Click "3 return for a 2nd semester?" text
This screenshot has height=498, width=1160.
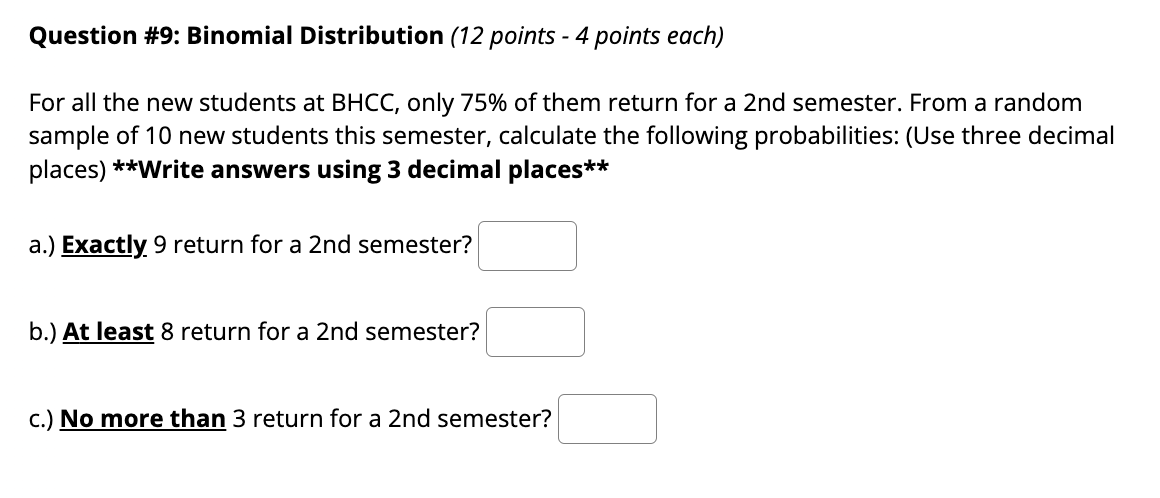(x=392, y=419)
